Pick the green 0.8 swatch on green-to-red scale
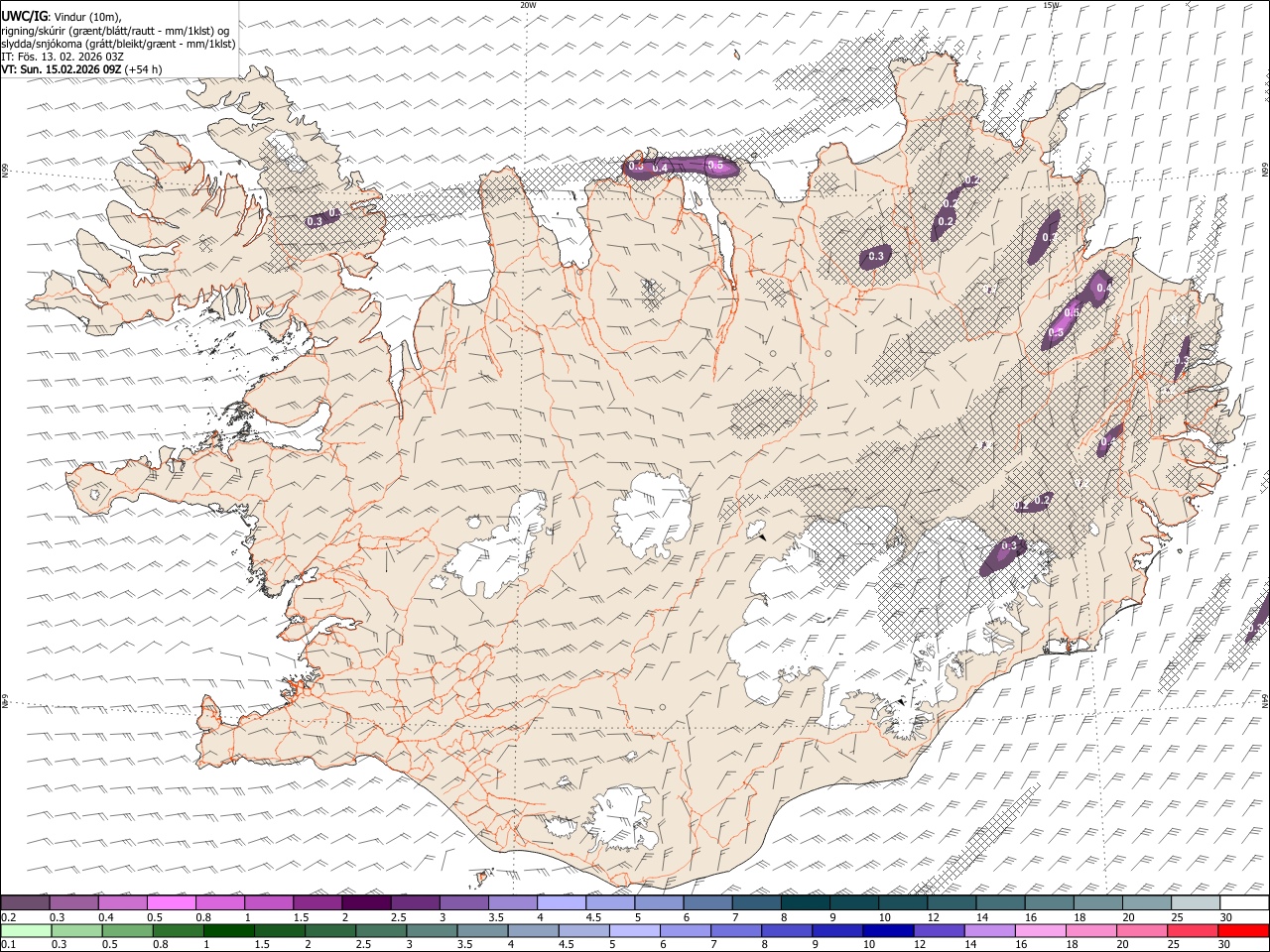 click(178, 930)
